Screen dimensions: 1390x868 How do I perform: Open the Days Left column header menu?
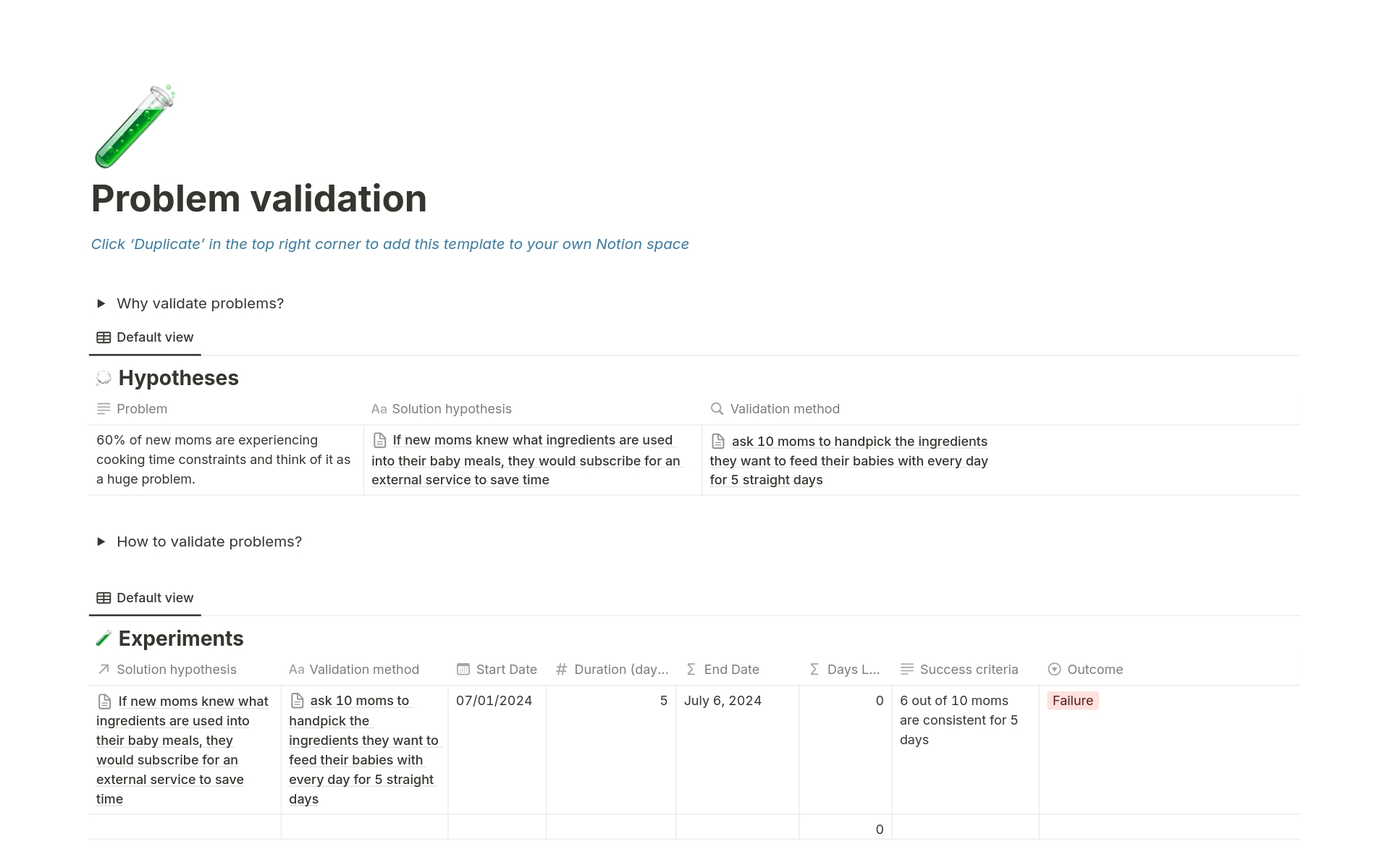pyautogui.click(x=845, y=670)
